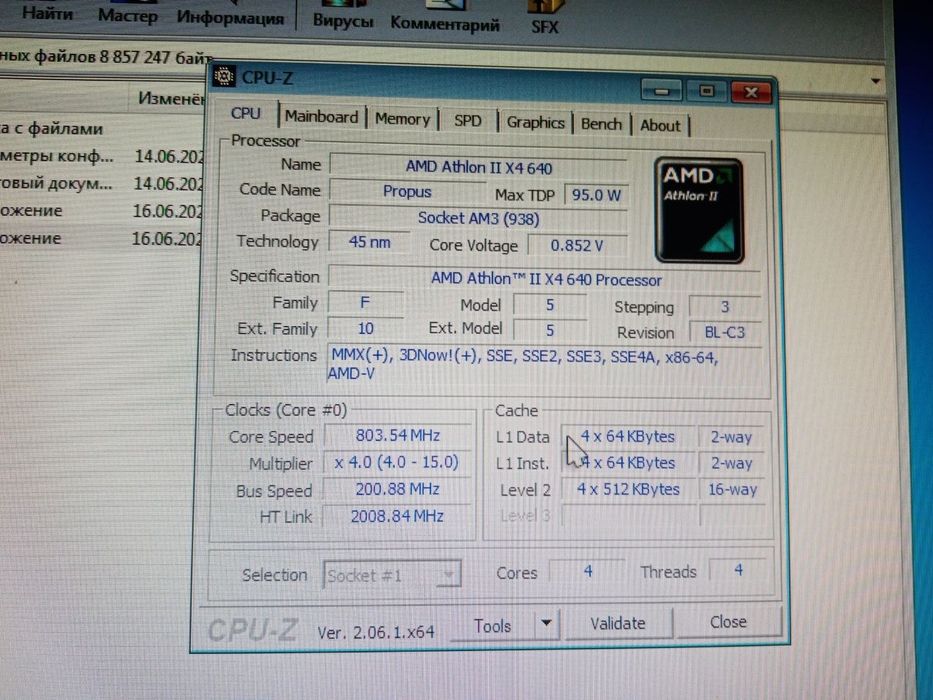Switch to the Bench tab
Screen dimensions: 933x700
pos(601,124)
